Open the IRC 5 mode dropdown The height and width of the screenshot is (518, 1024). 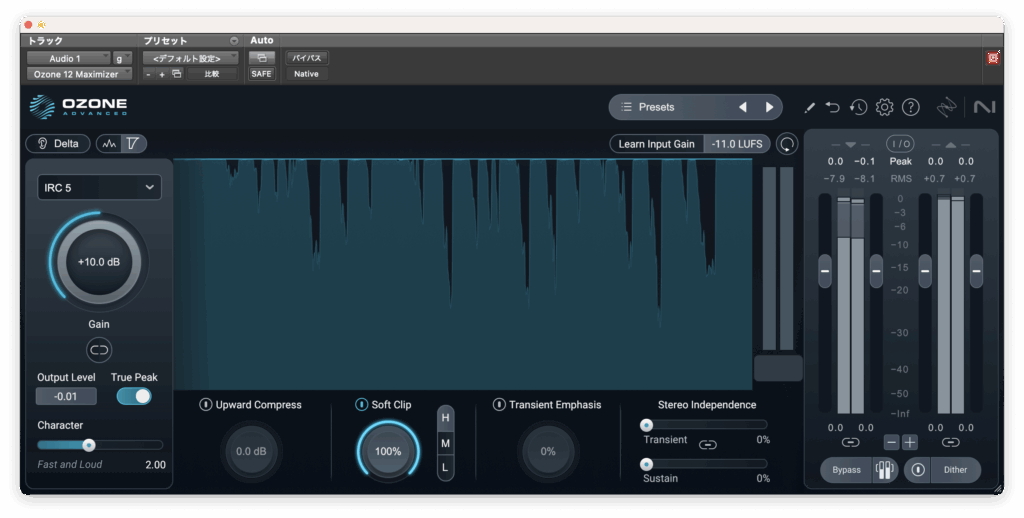(99, 187)
